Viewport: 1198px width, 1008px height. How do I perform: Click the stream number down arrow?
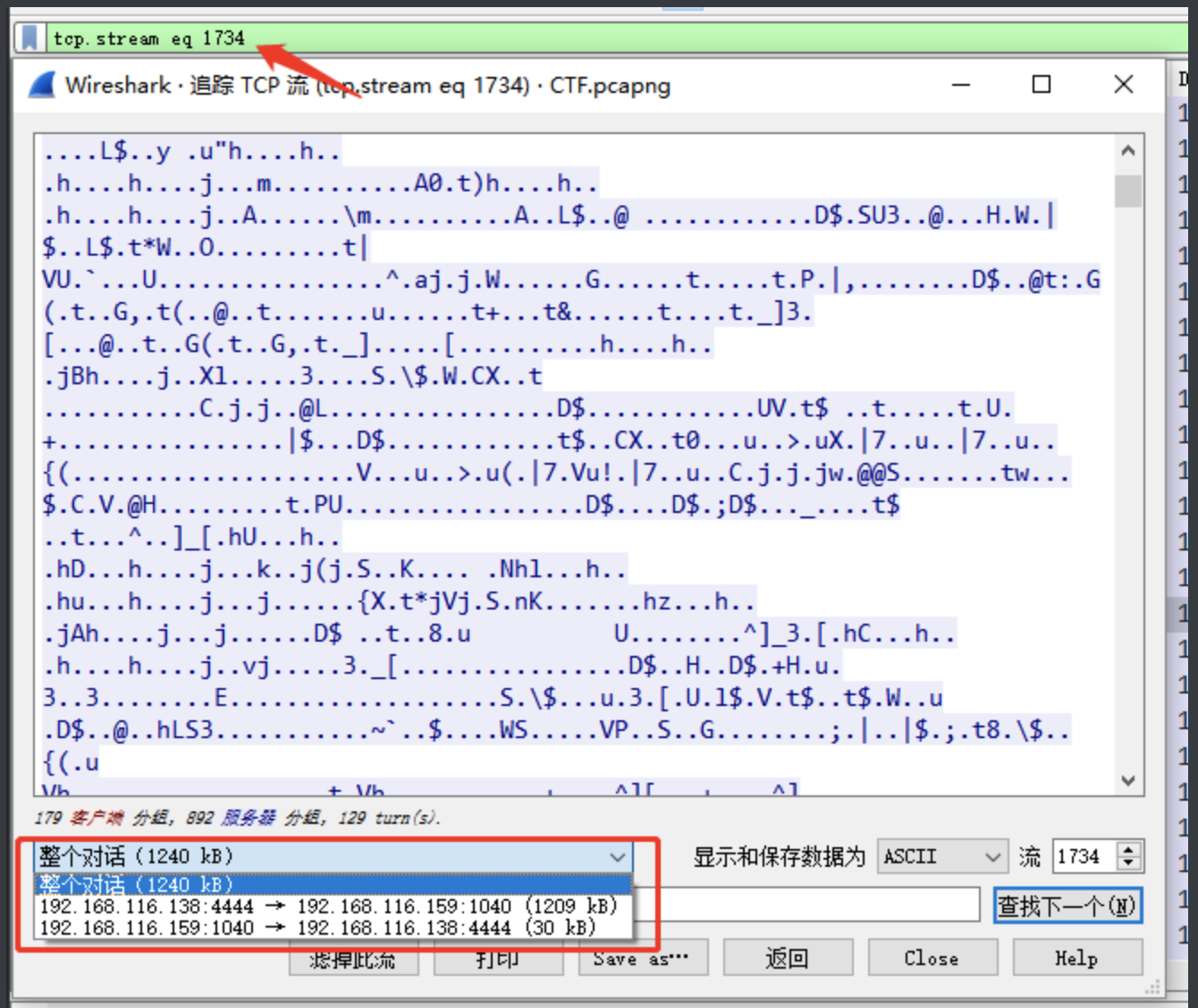[1128, 863]
